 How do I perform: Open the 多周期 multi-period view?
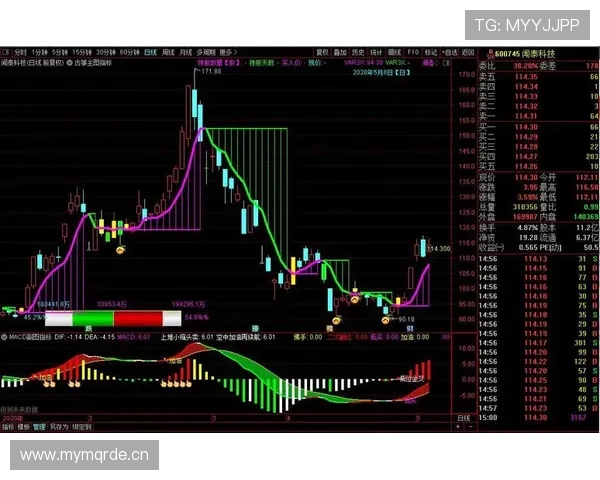point(206,52)
